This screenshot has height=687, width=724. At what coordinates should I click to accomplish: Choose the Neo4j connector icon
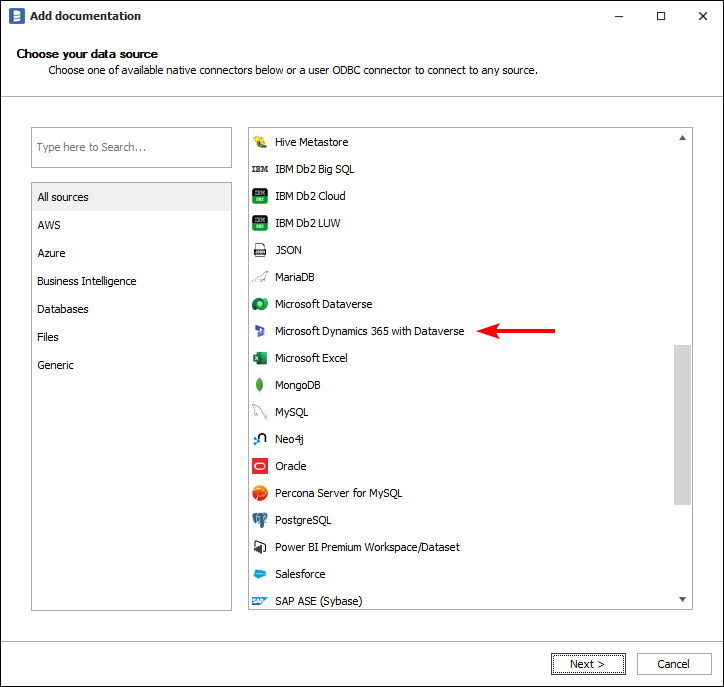coord(259,439)
